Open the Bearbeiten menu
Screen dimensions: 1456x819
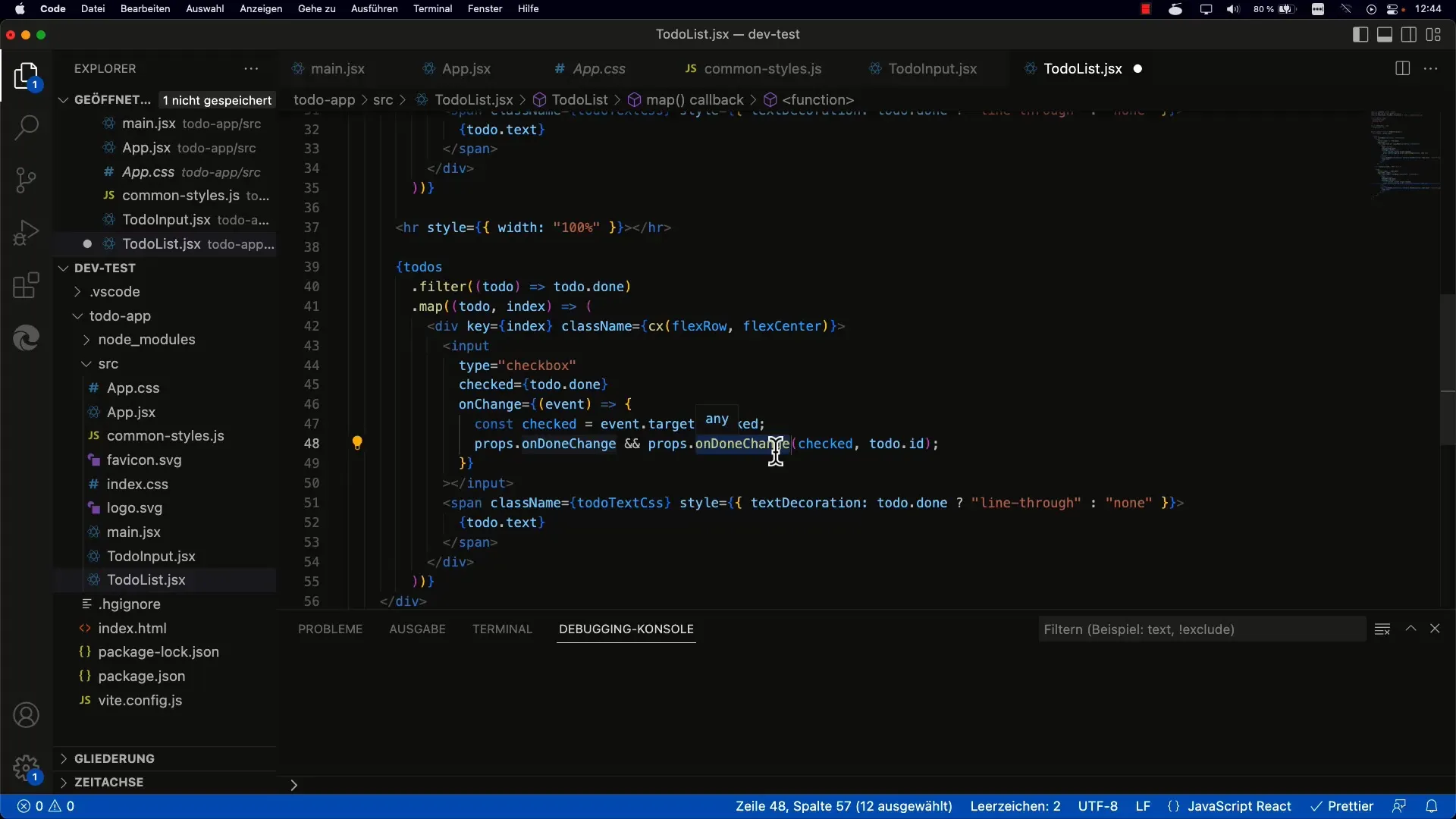pos(145,9)
